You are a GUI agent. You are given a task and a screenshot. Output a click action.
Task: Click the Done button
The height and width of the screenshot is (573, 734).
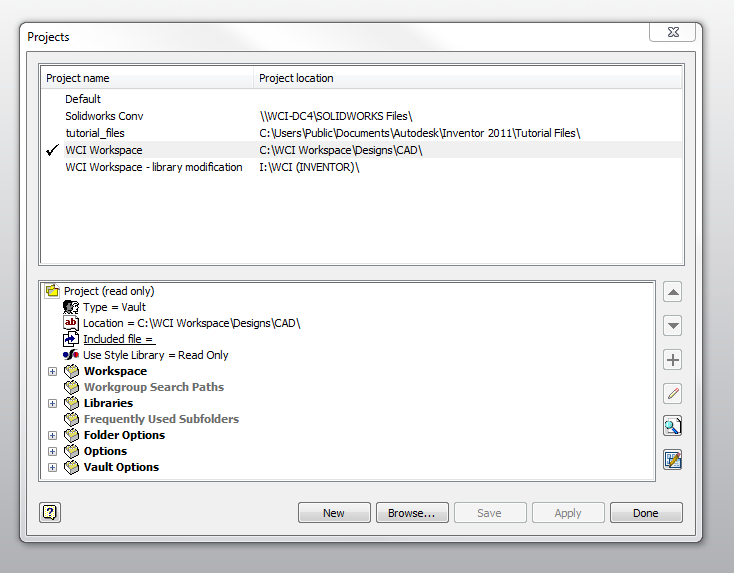(x=646, y=513)
